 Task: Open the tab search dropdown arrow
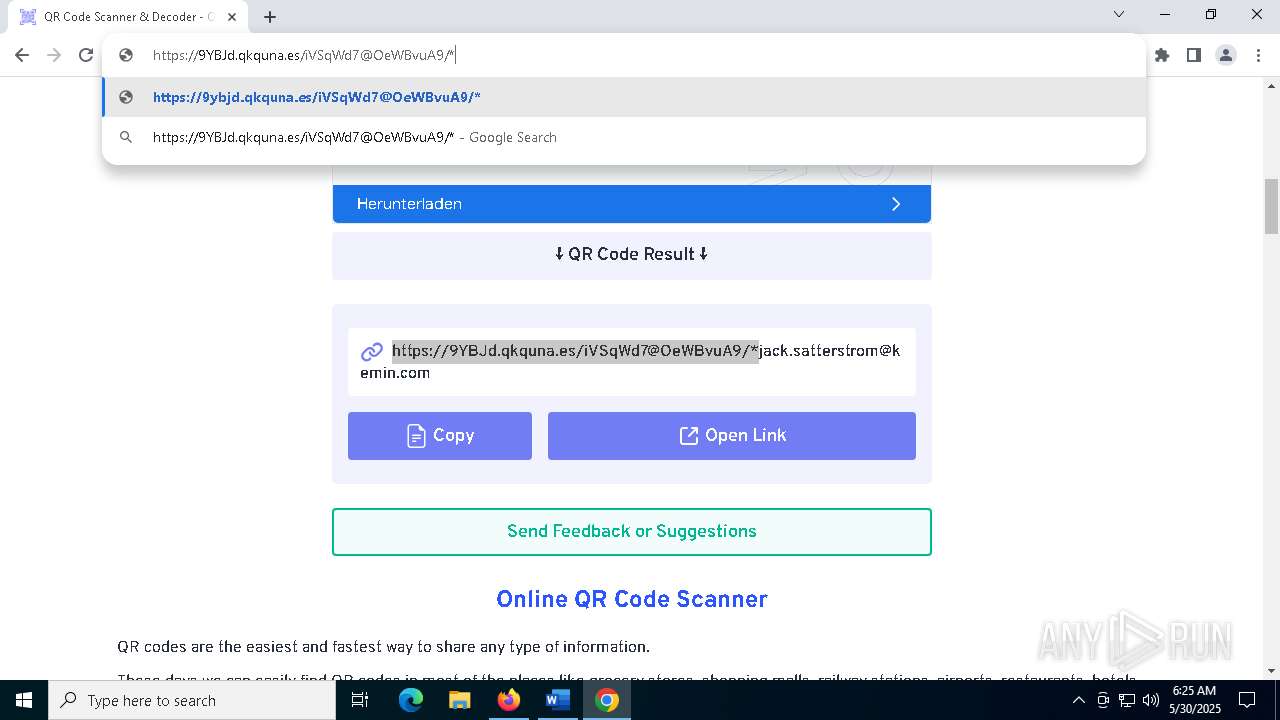pyautogui.click(x=1119, y=14)
